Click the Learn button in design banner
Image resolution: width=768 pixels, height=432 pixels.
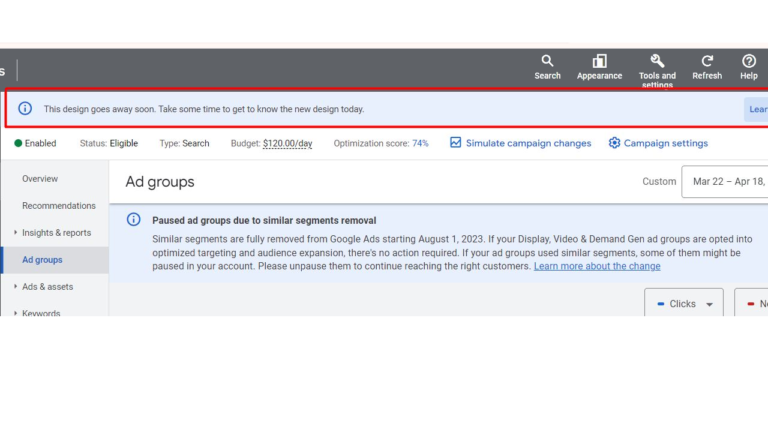pos(756,109)
